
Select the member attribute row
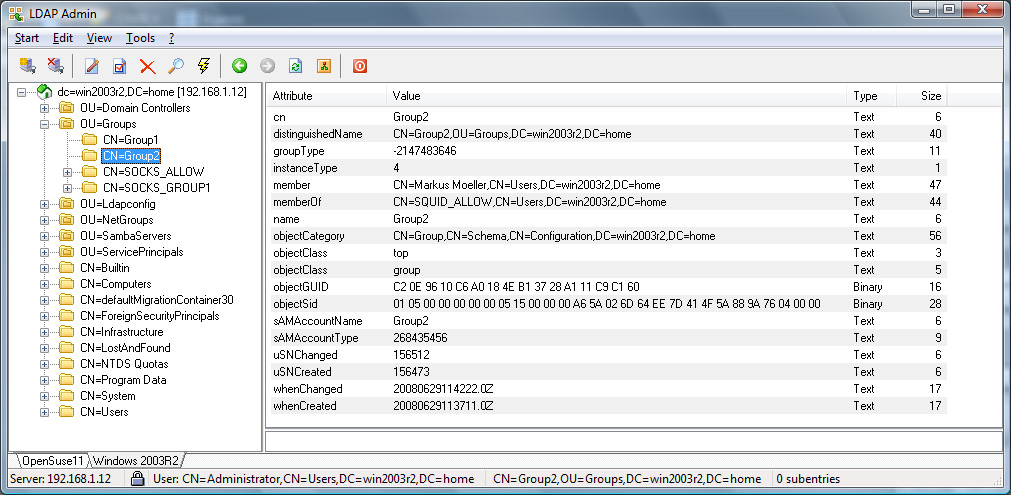coord(607,185)
